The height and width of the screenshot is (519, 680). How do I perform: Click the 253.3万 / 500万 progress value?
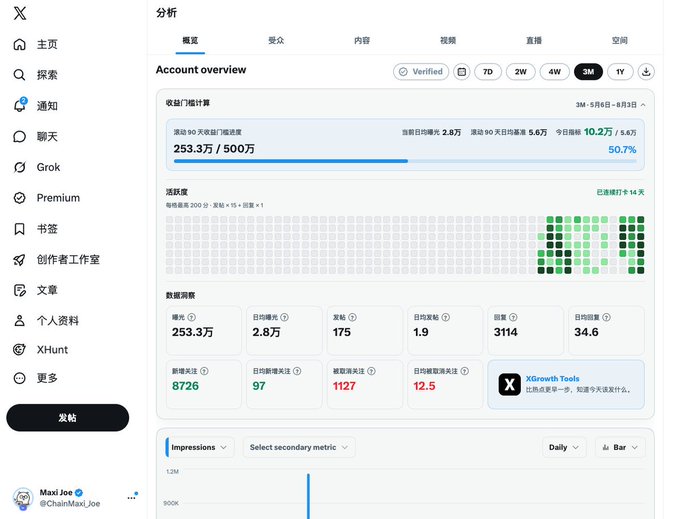coord(214,149)
